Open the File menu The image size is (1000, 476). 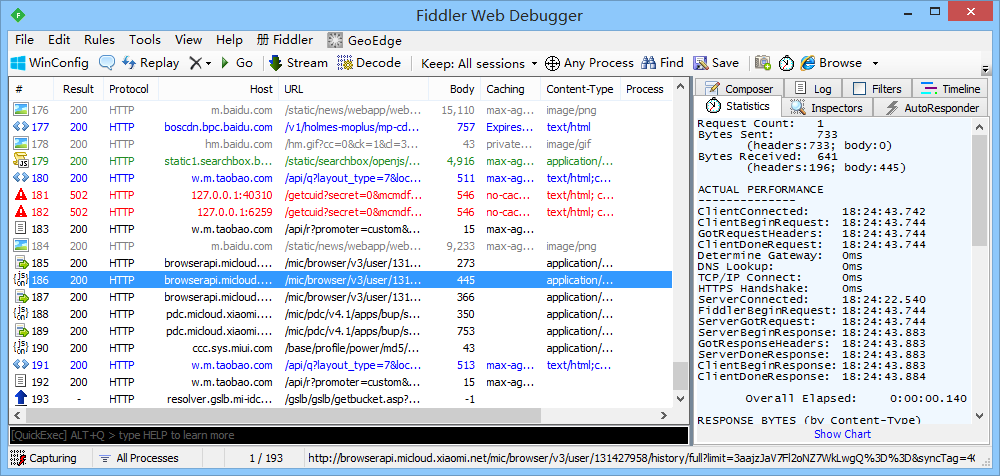coord(24,40)
